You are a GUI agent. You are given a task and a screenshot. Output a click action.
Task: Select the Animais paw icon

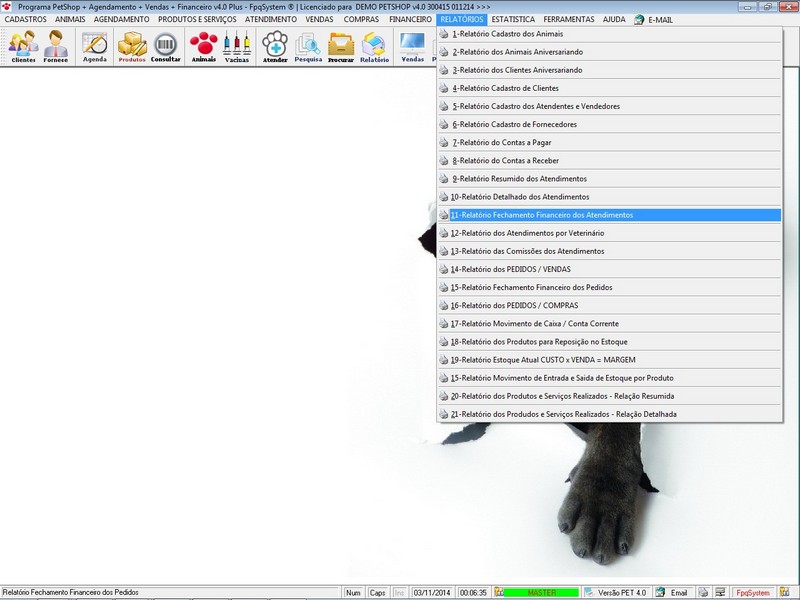(202, 44)
